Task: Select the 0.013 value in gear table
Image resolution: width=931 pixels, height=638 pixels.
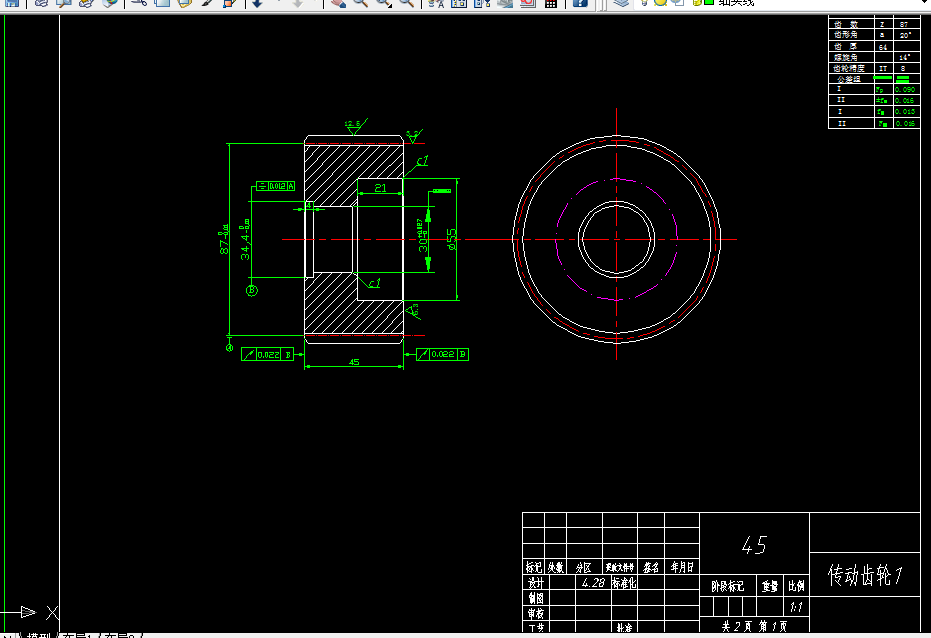Action: click(x=905, y=112)
